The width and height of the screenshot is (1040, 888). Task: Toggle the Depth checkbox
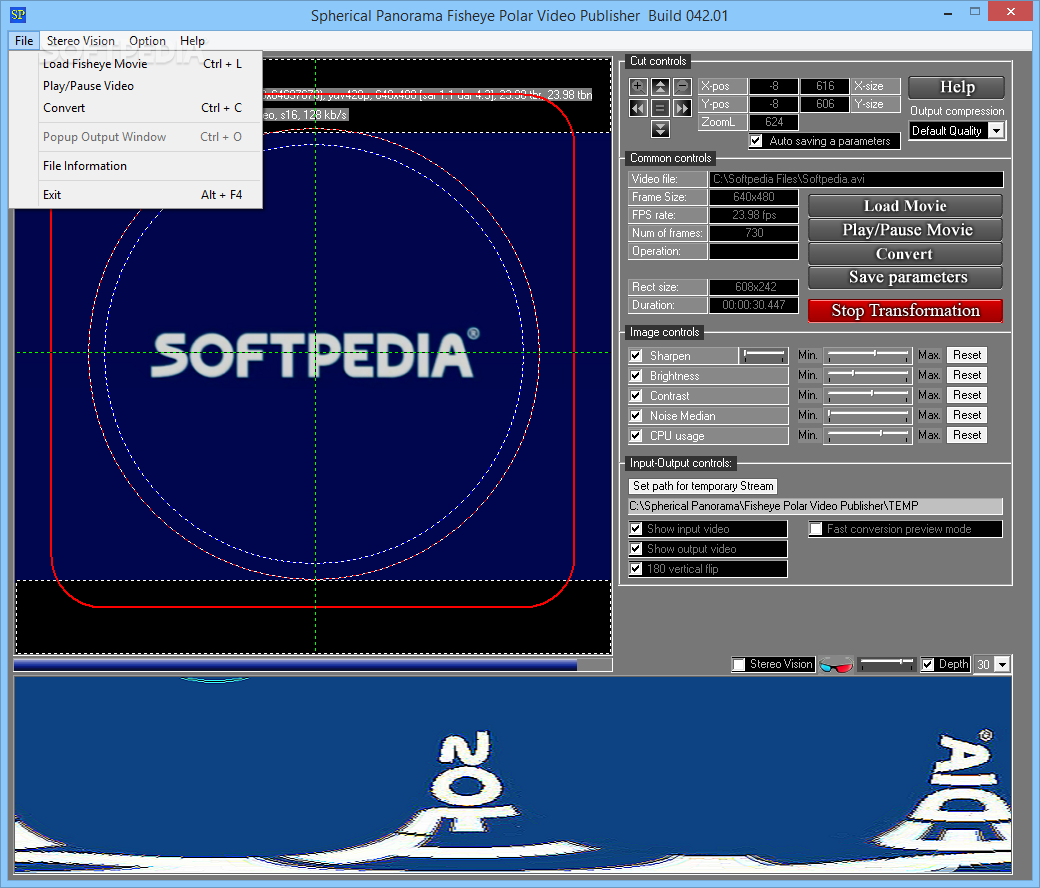coord(928,665)
